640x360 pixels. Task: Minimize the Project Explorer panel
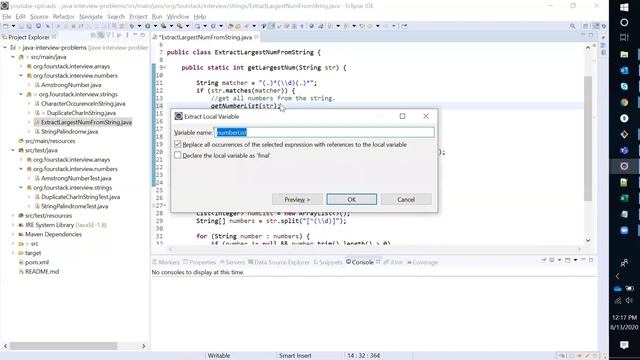[x=135, y=36]
